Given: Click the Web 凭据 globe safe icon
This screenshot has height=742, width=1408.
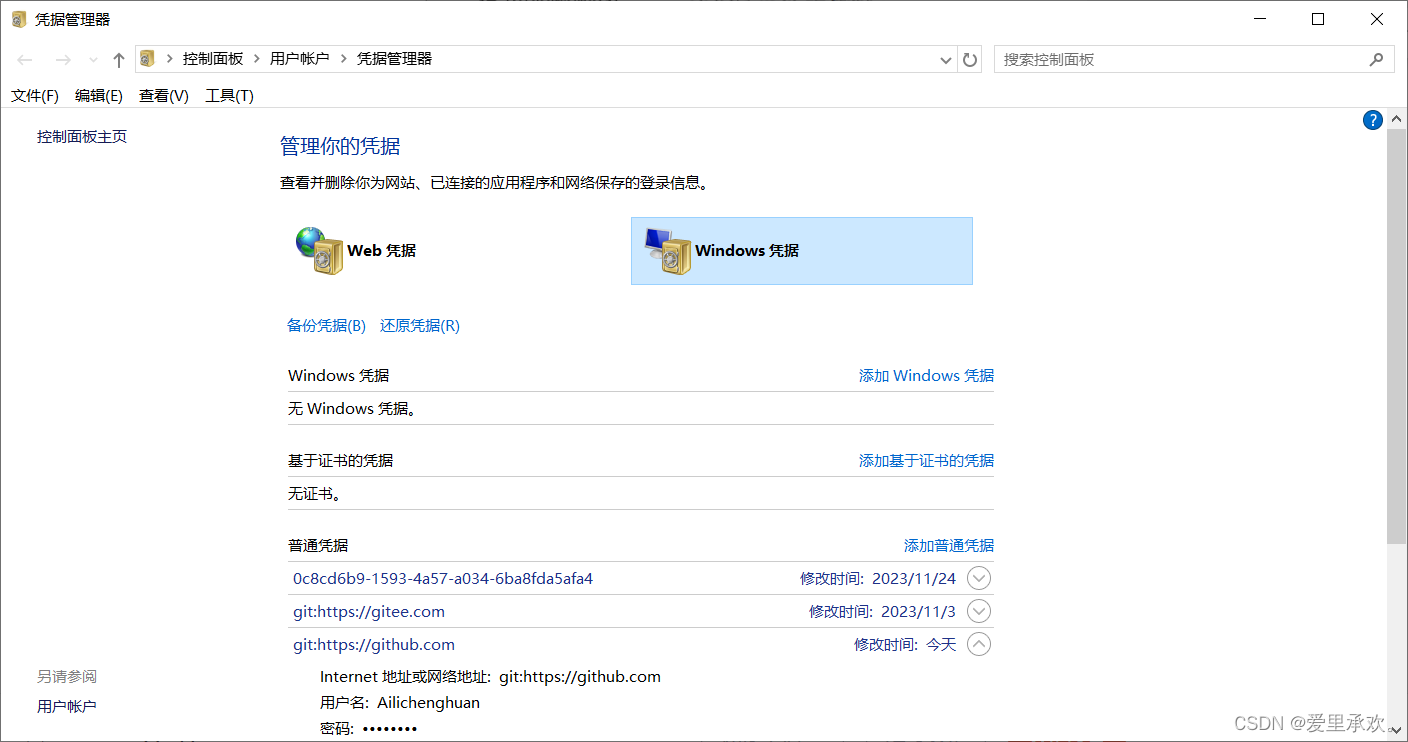Looking at the screenshot, I should coord(319,250).
